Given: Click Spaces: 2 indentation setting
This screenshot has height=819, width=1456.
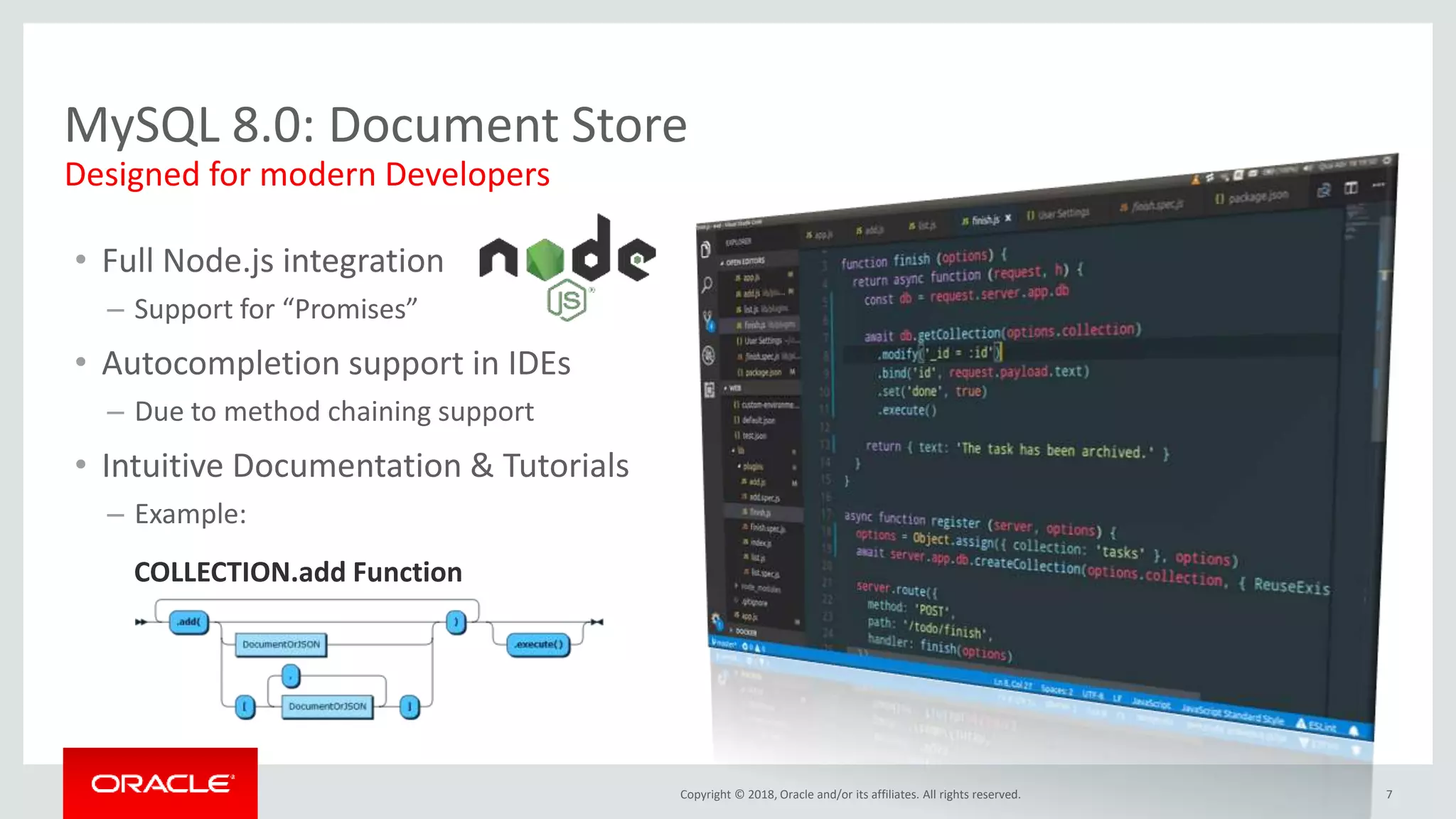Looking at the screenshot, I should 1057,690.
